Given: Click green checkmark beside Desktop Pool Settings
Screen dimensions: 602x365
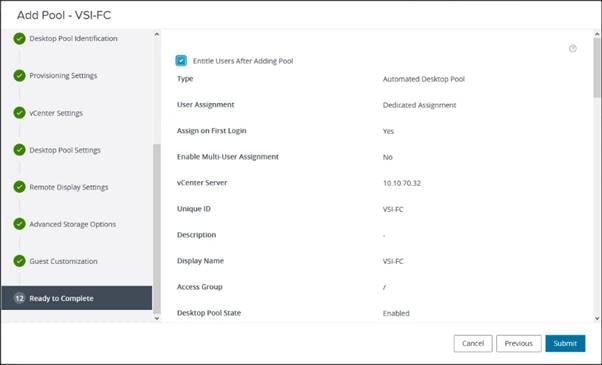Looking at the screenshot, I should (x=19, y=150).
